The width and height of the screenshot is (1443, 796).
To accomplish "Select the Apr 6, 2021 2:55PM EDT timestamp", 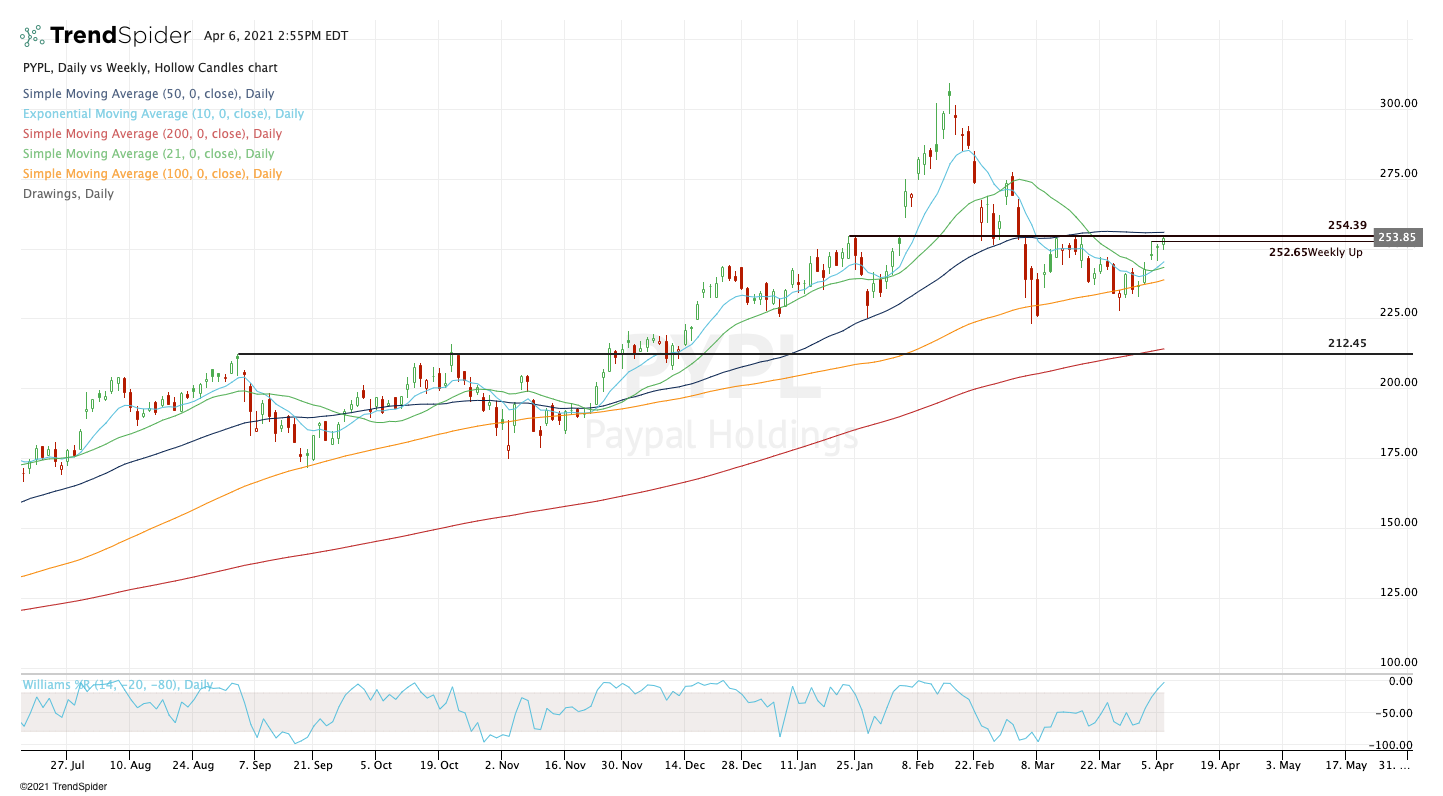I will 276,36.
